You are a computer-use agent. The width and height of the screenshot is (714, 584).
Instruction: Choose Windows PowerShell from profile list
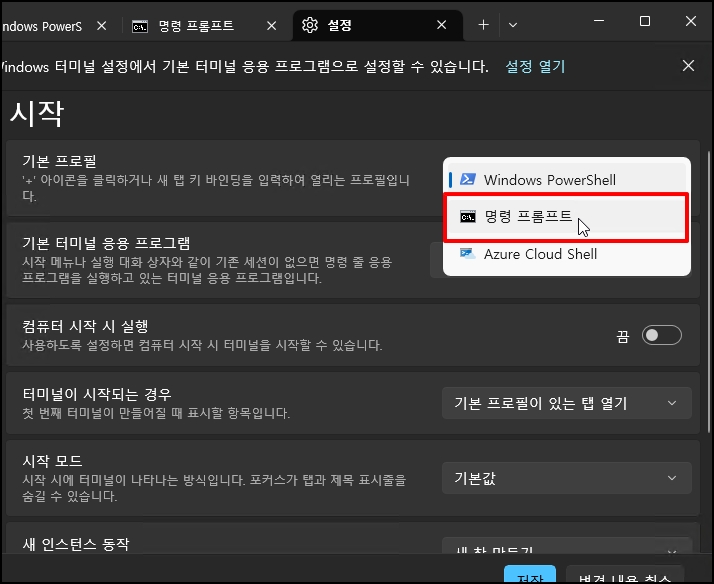click(566, 180)
